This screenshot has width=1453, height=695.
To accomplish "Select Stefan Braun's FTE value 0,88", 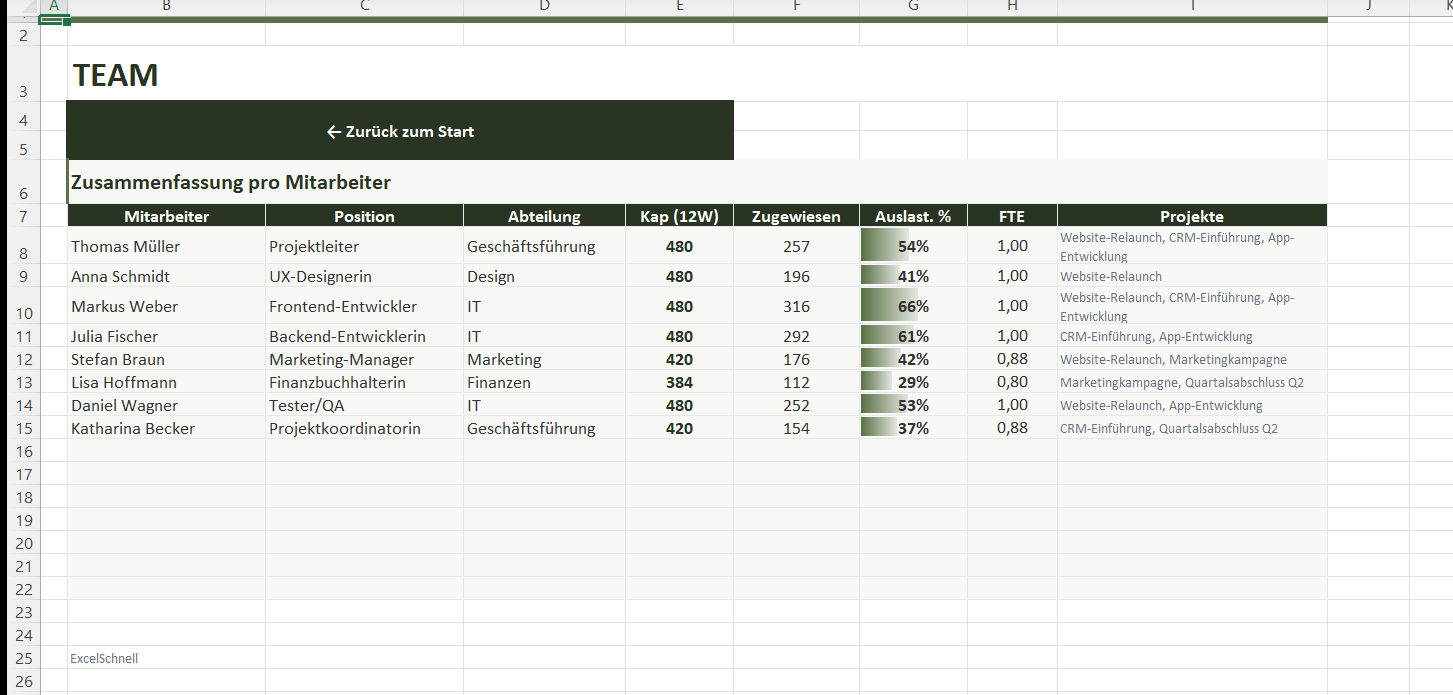I will [x=1012, y=359].
